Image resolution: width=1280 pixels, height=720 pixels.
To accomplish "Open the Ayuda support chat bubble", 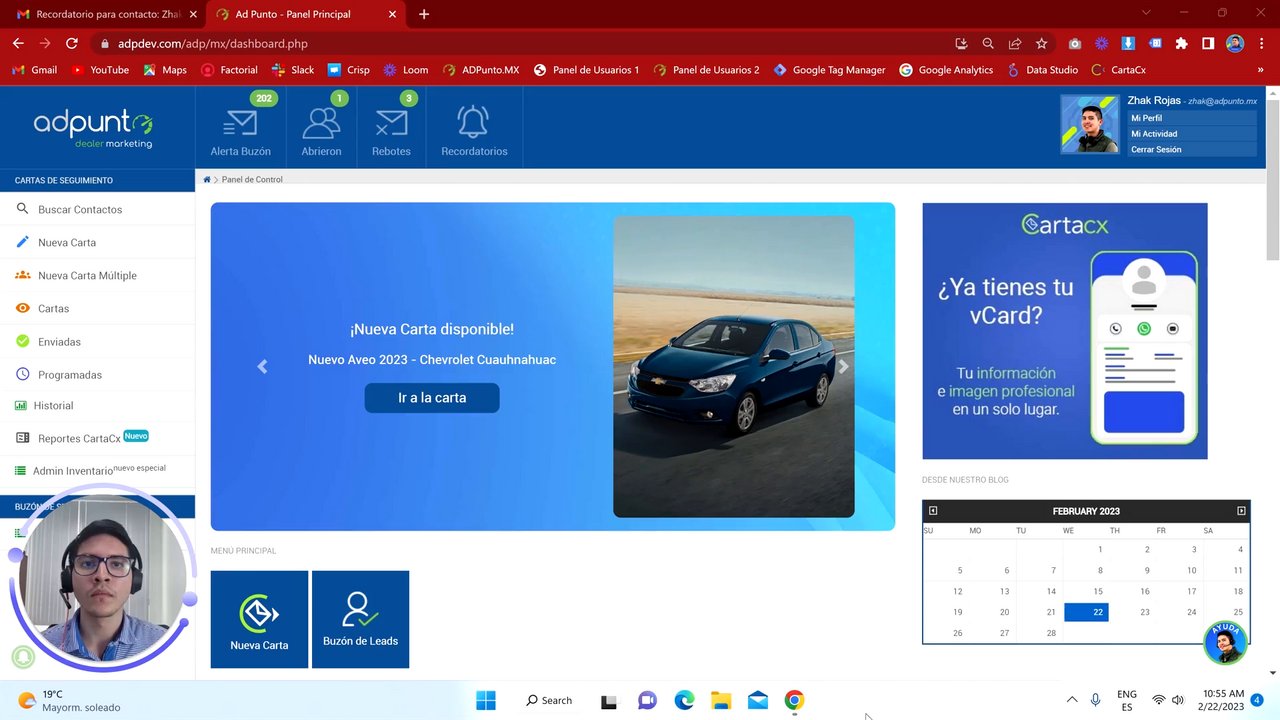I will point(1225,643).
